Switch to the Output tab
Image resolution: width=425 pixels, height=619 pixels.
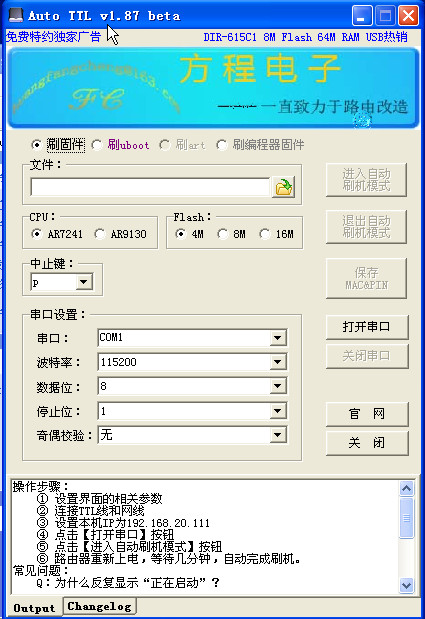[34, 608]
